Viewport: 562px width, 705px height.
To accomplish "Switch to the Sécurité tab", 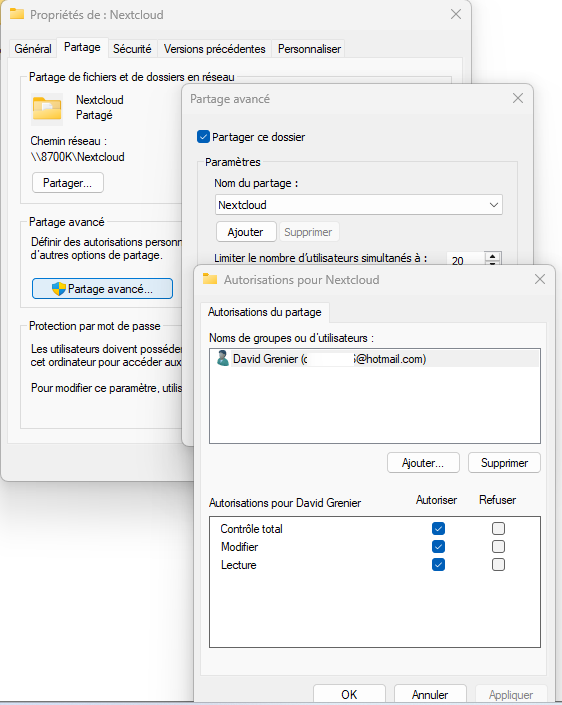I will (132, 49).
